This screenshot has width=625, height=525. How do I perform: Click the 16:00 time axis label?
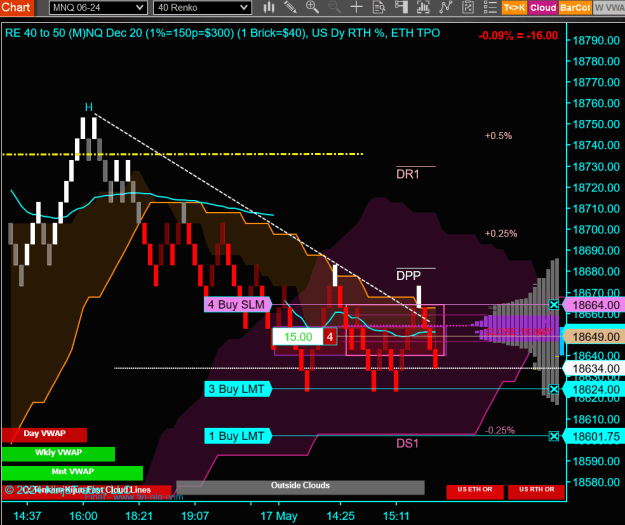[83, 516]
